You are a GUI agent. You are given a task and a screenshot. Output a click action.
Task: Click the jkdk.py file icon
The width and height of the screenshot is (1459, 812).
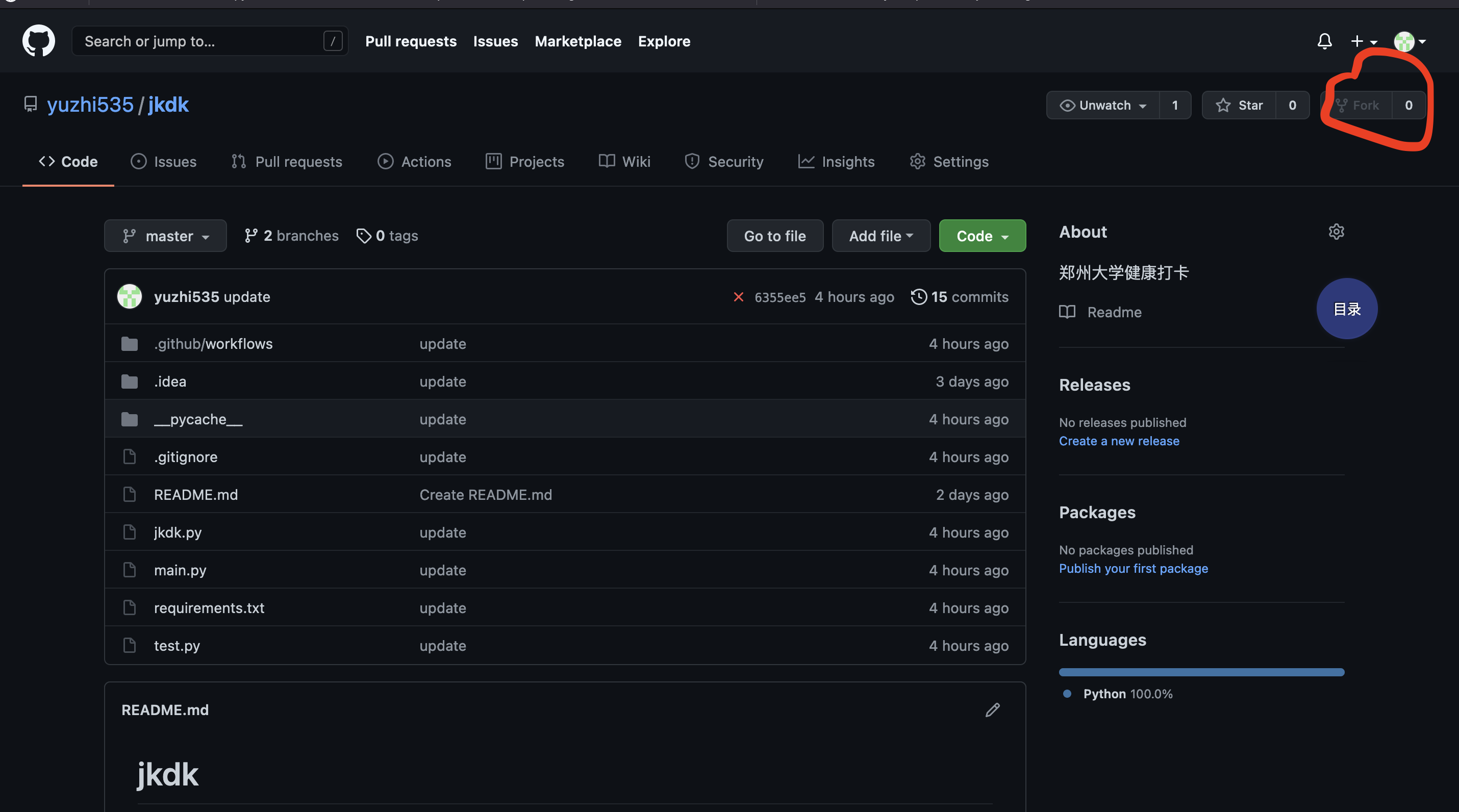(x=129, y=531)
